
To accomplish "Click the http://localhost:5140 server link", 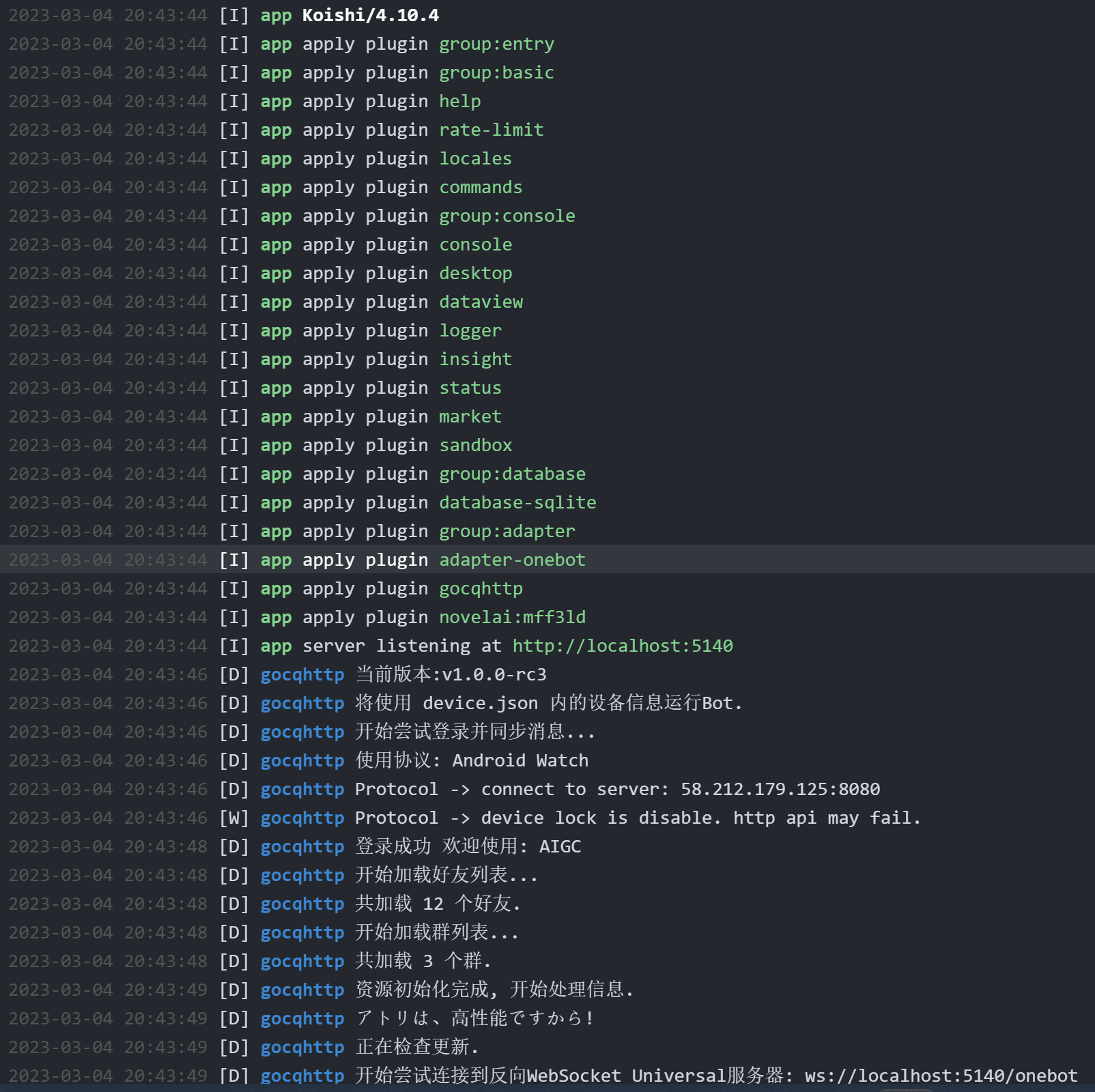I will coord(623,646).
